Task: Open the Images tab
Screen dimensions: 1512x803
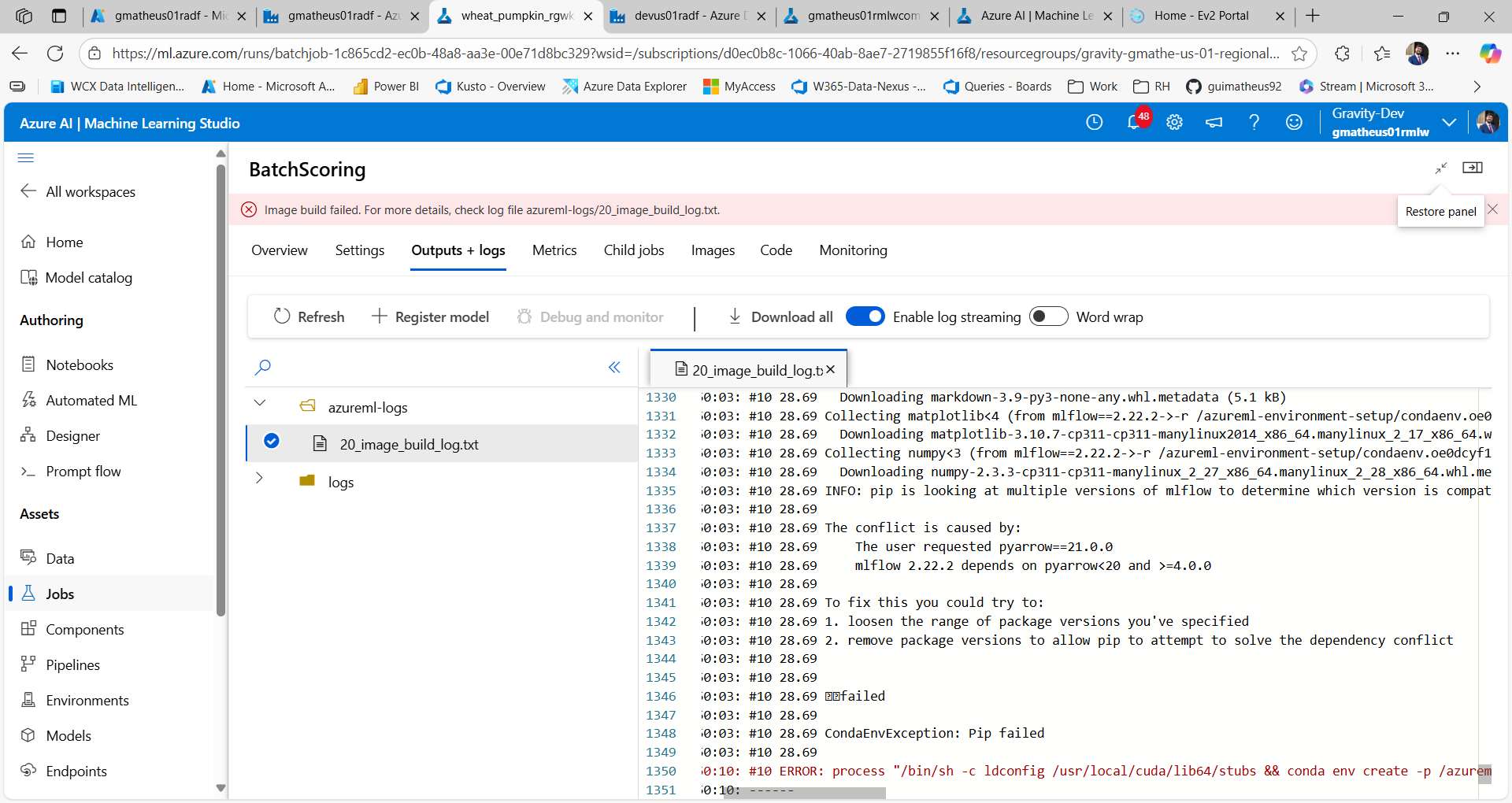Action: tap(713, 250)
